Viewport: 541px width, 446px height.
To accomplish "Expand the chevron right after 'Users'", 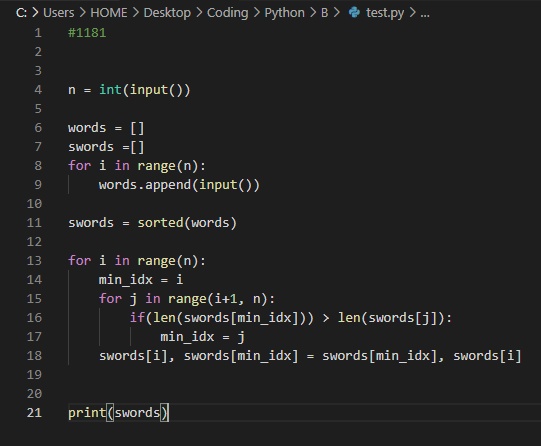I will [x=82, y=13].
